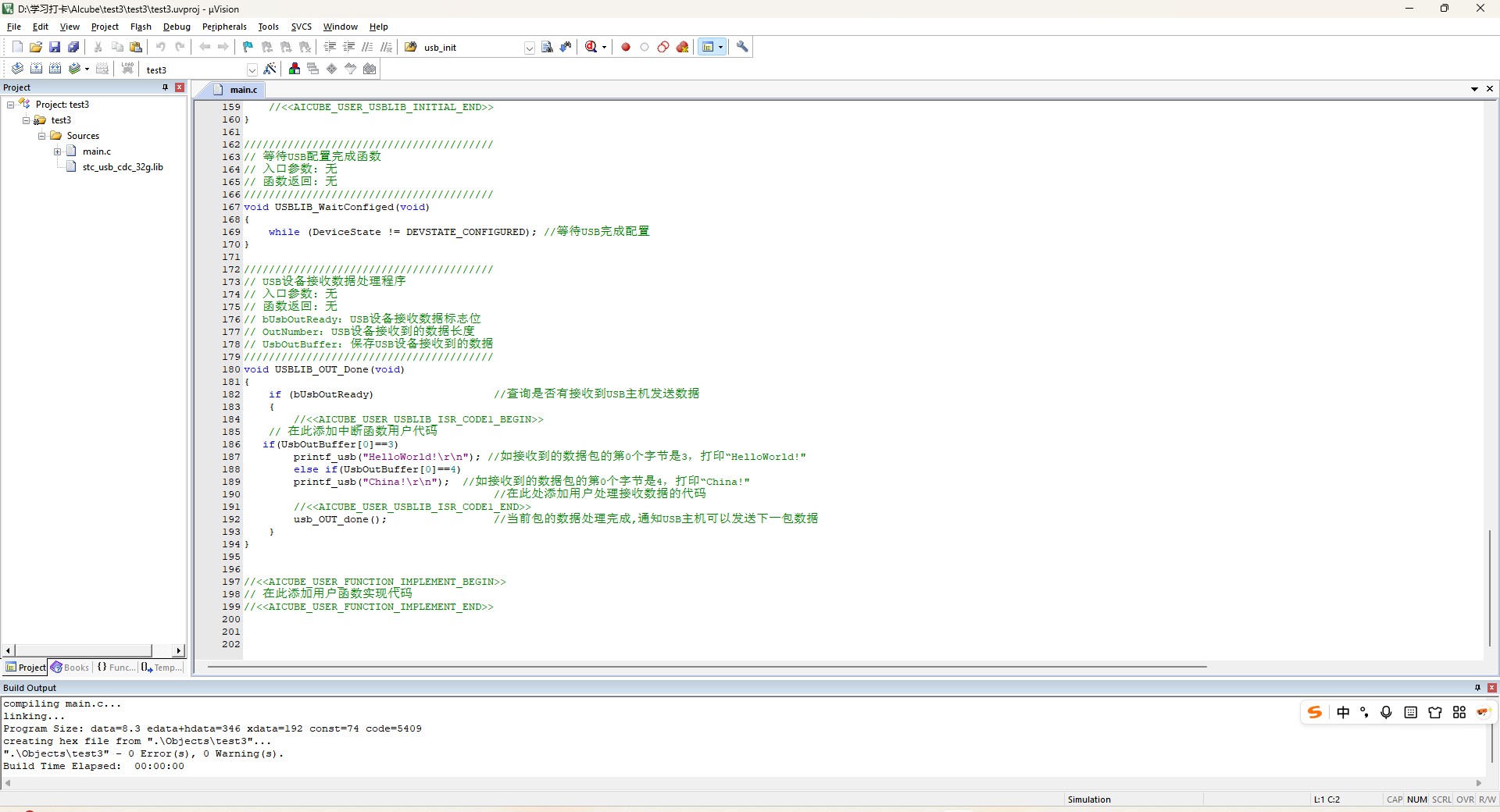Switch to the Functions panel tab
Viewport: 1500px width, 812px height.
[x=116, y=668]
